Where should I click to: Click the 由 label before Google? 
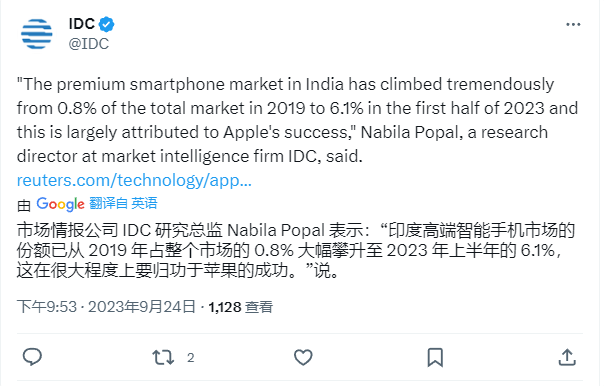[24, 206]
